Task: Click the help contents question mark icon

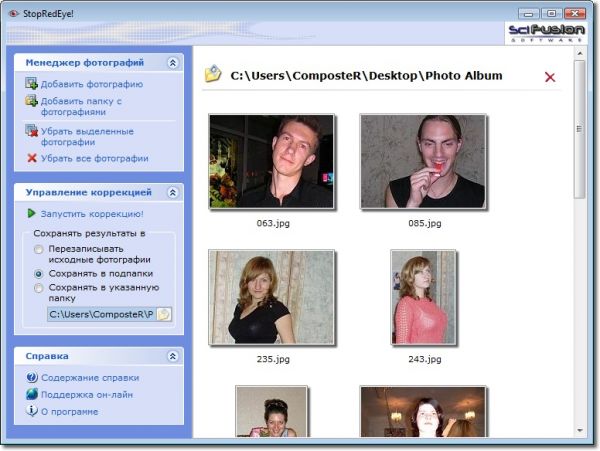Action: tap(32, 377)
